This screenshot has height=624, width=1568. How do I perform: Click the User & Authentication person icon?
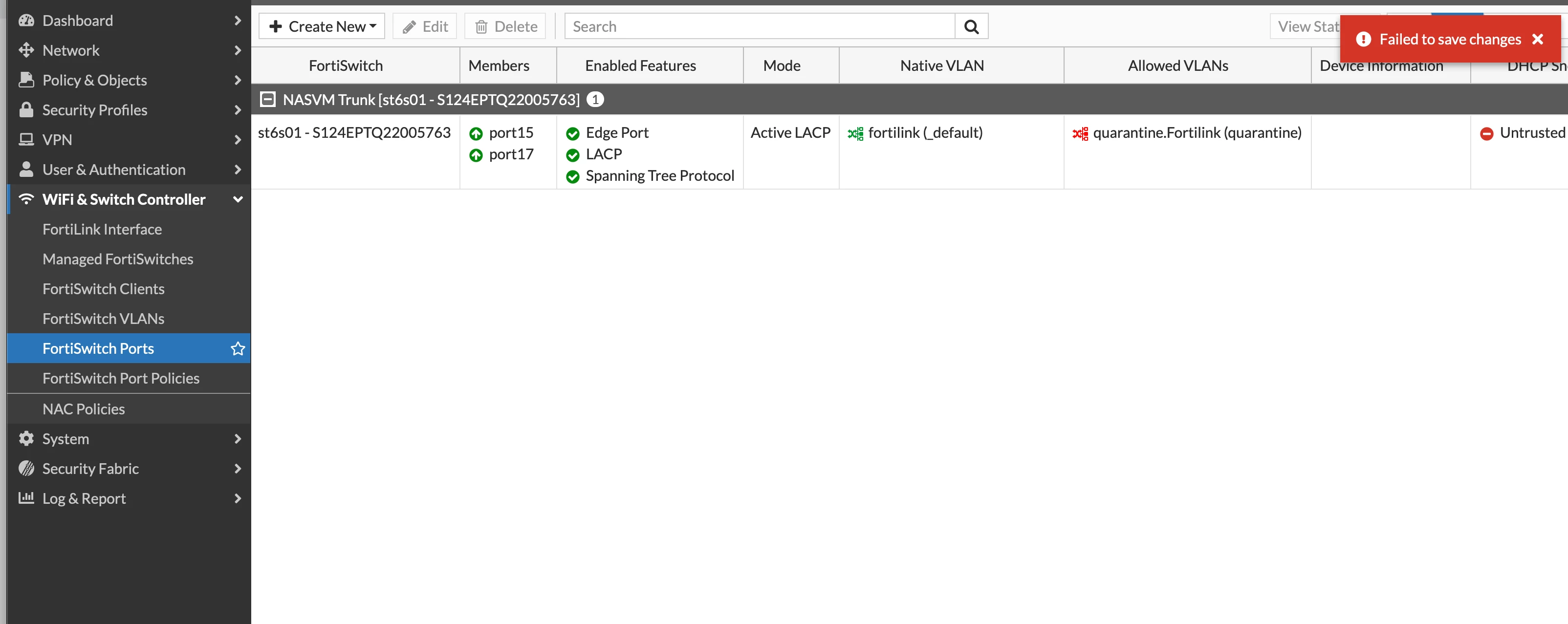tap(26, 169)
